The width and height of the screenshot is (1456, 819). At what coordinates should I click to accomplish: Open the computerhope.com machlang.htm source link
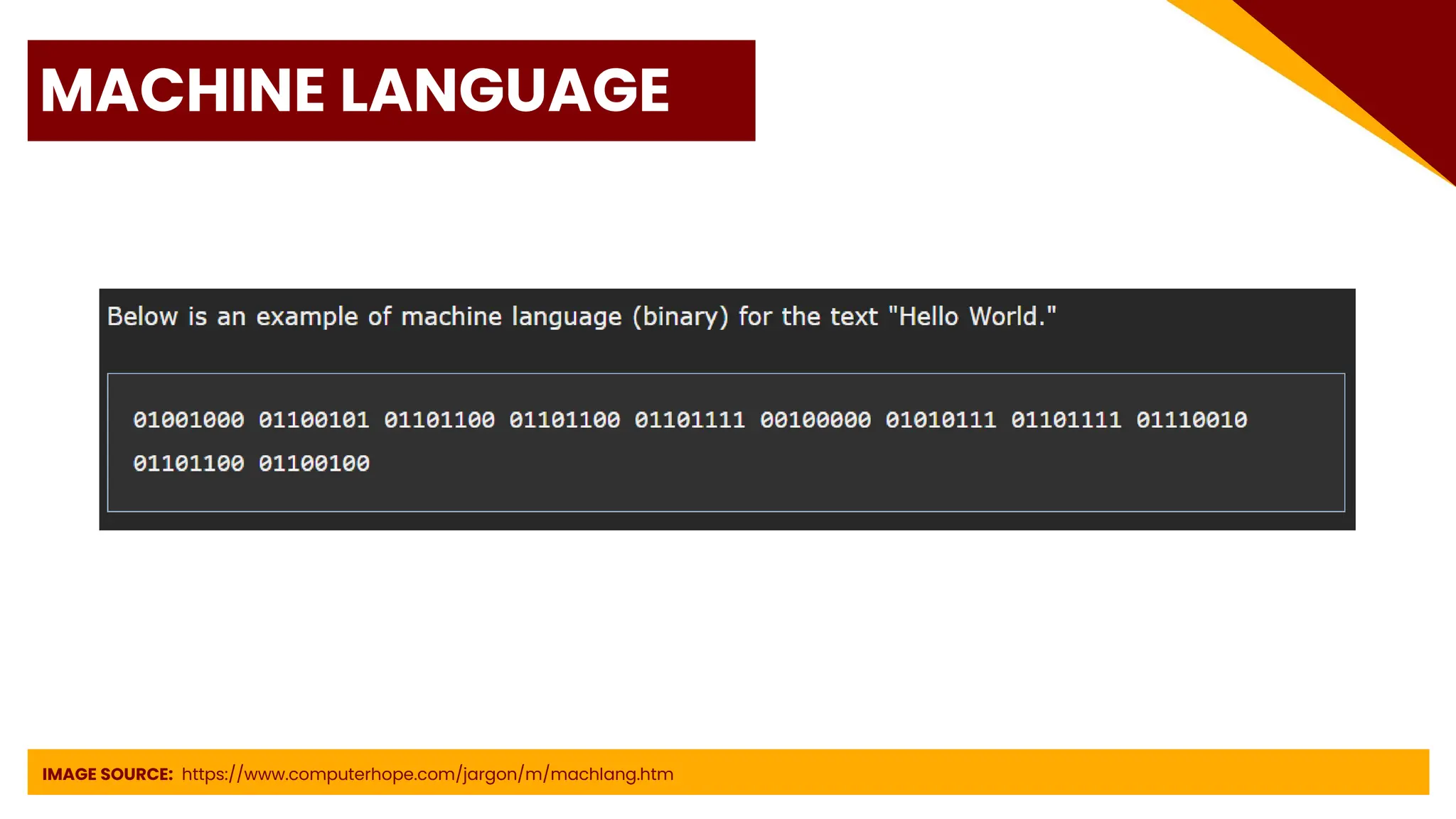(427, 774)
